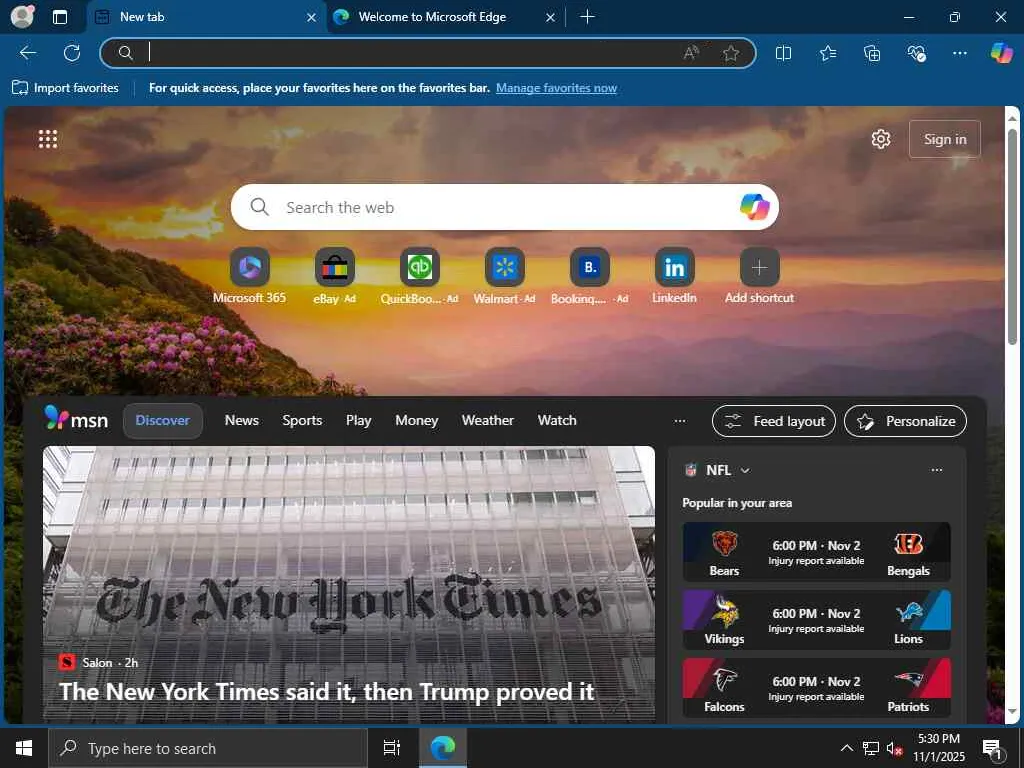Image resolution: width=1024 pixels, height=768 pixels.
Task: Open network icon in system tray
Action: [x=871, y=748]
